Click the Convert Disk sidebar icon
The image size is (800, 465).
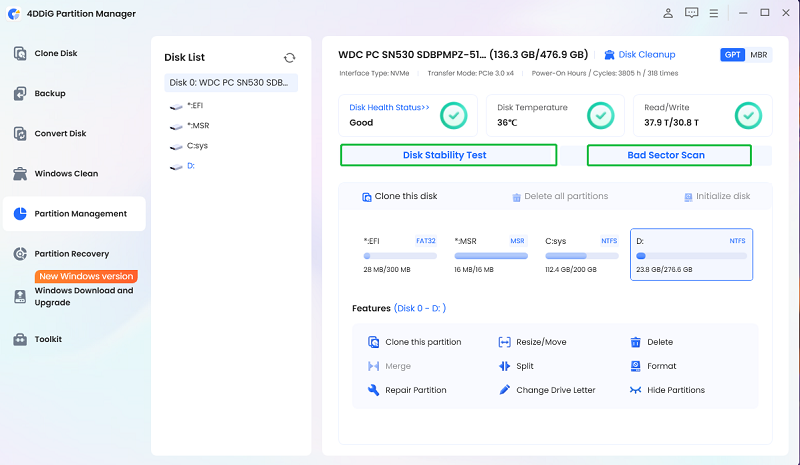click(x=20, y=133)
